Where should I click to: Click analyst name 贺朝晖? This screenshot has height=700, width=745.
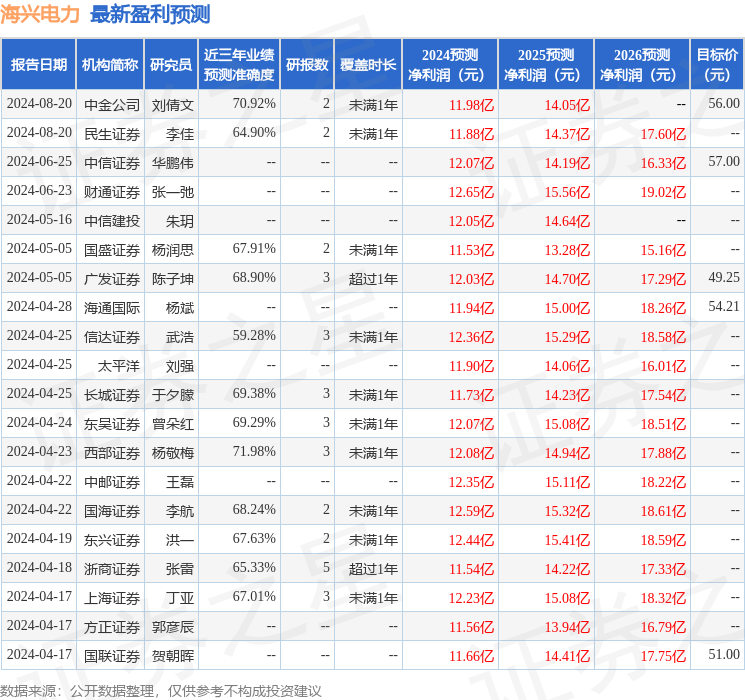pyautogui.click(x=173, y=656)
